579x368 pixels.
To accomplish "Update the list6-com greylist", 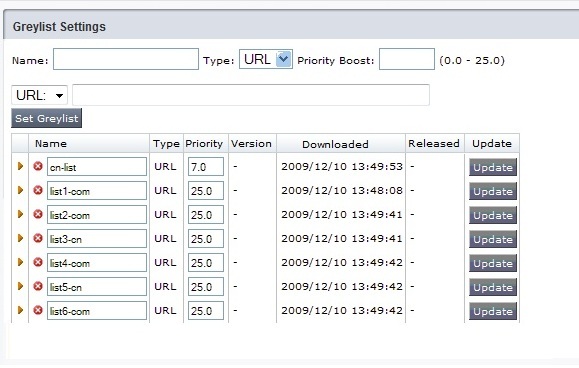I will click(493, 311).
